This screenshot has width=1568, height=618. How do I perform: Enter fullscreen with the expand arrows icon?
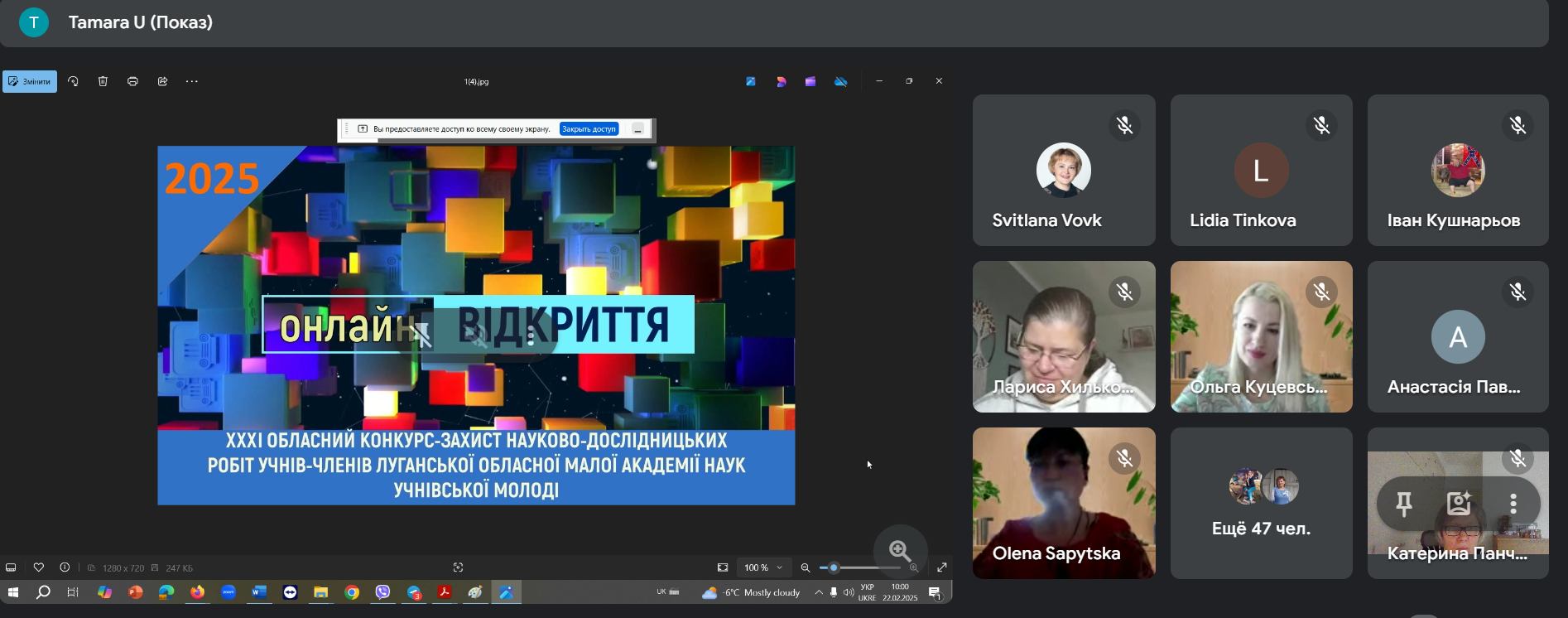click(x=942, y=567)
